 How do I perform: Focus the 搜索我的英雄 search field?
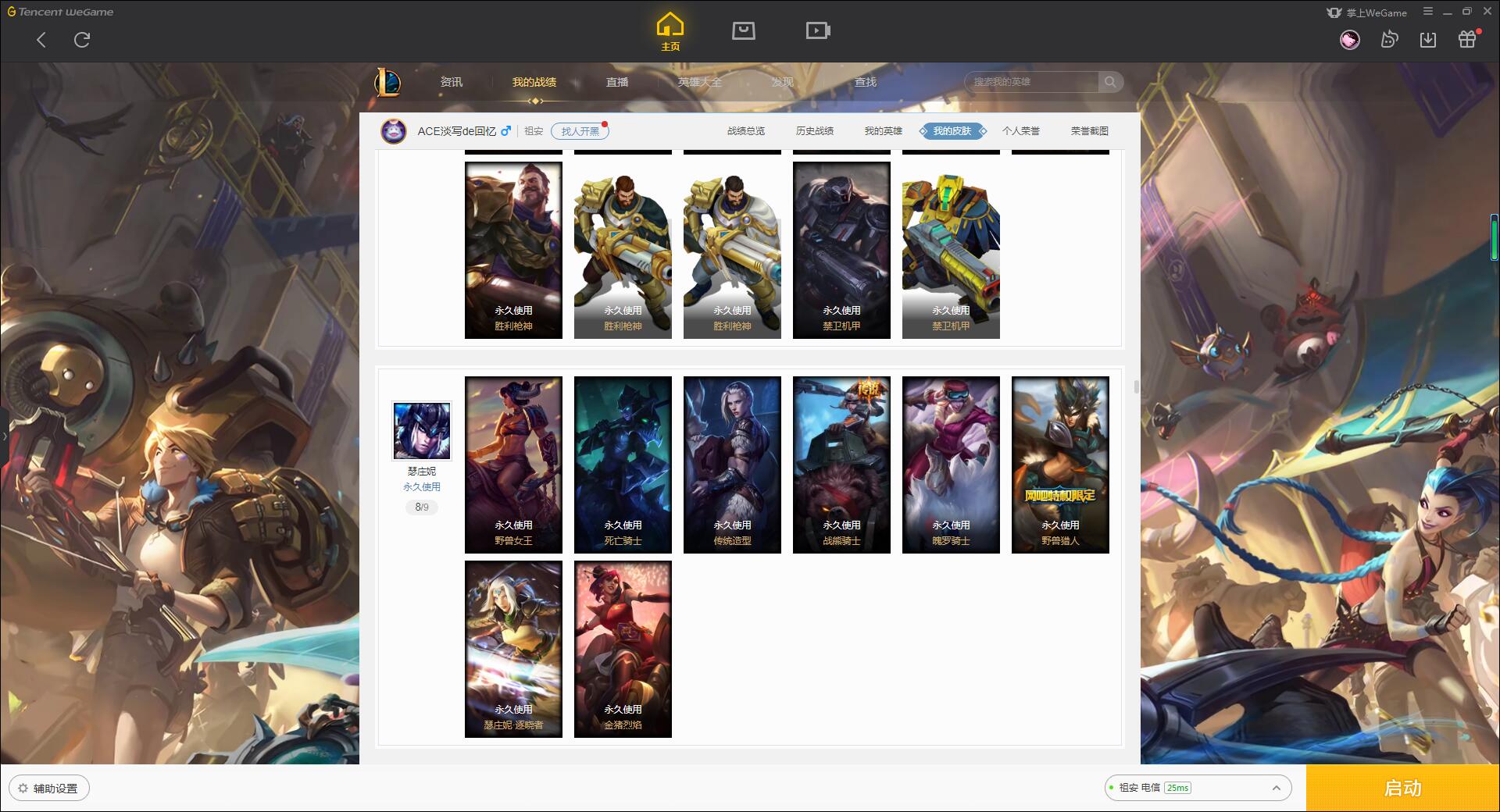(x=1031, y=82)
